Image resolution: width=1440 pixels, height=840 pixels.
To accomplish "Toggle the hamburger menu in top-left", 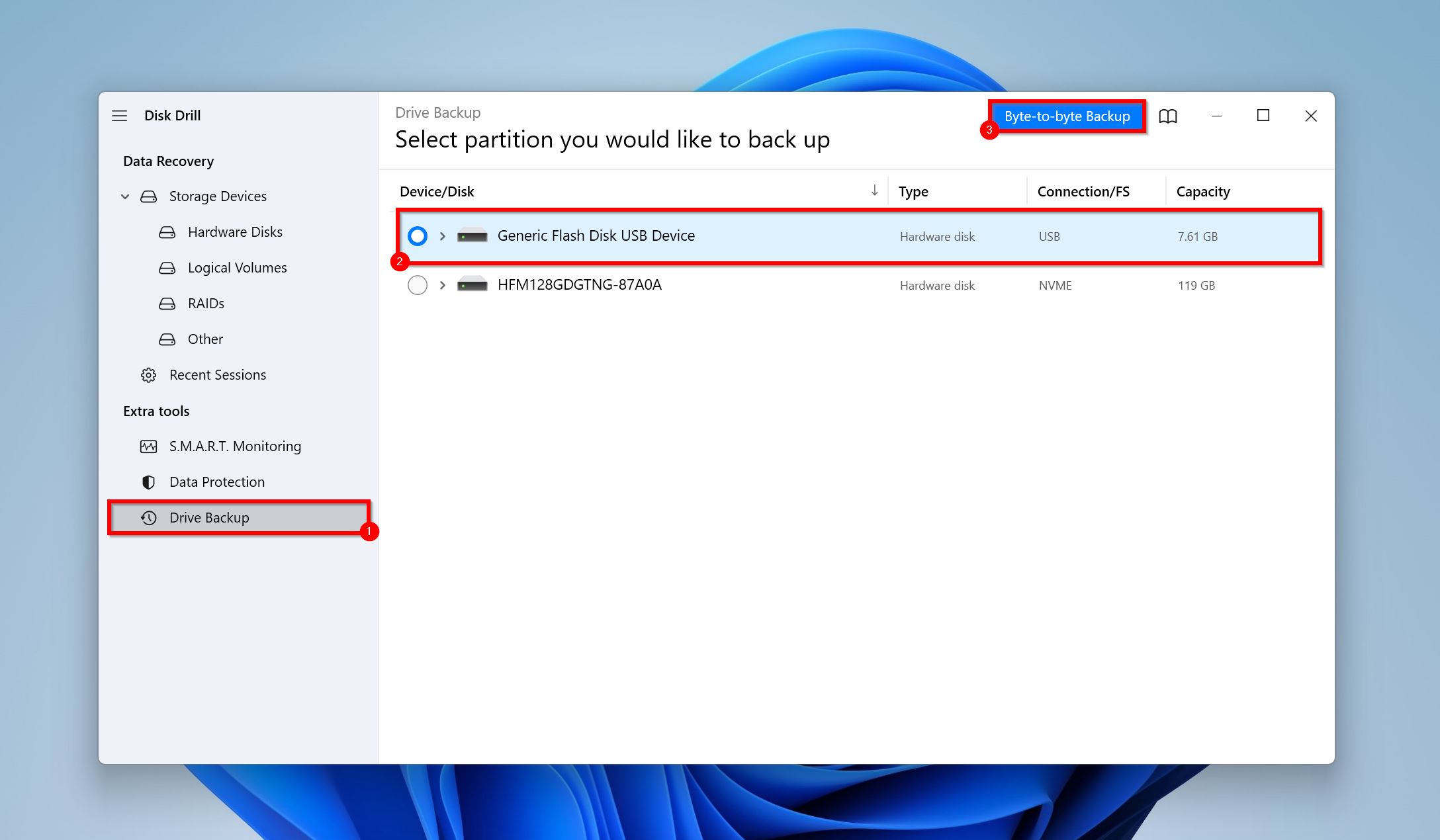I will [118, 115].
